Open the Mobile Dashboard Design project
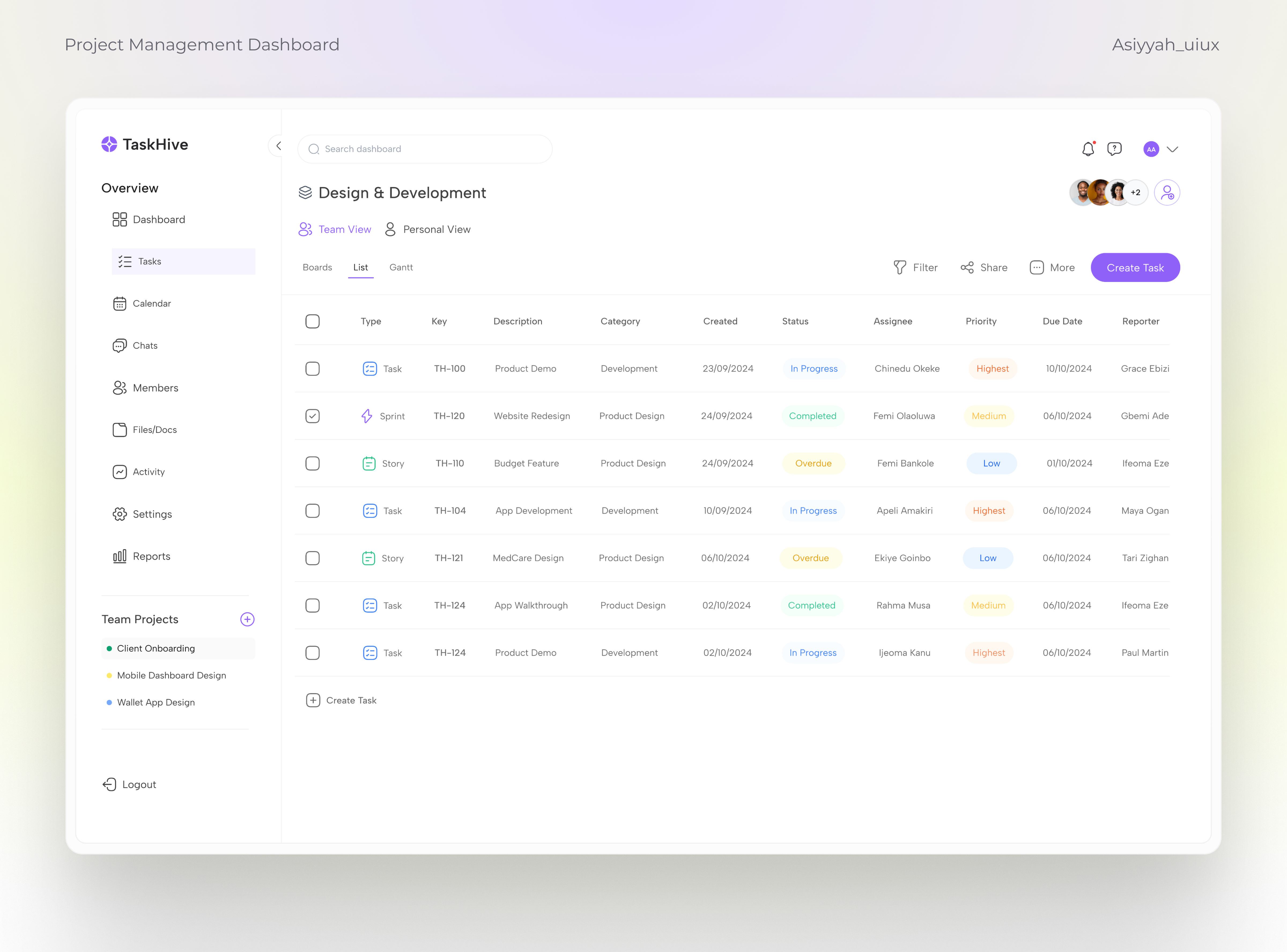The width and height of the screenshot is (1287, 952). click(x=171, y=675)
